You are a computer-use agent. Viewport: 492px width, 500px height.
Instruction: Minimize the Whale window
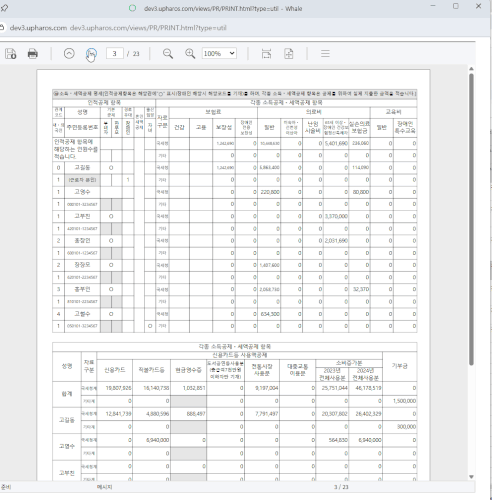tap(433, 6)
